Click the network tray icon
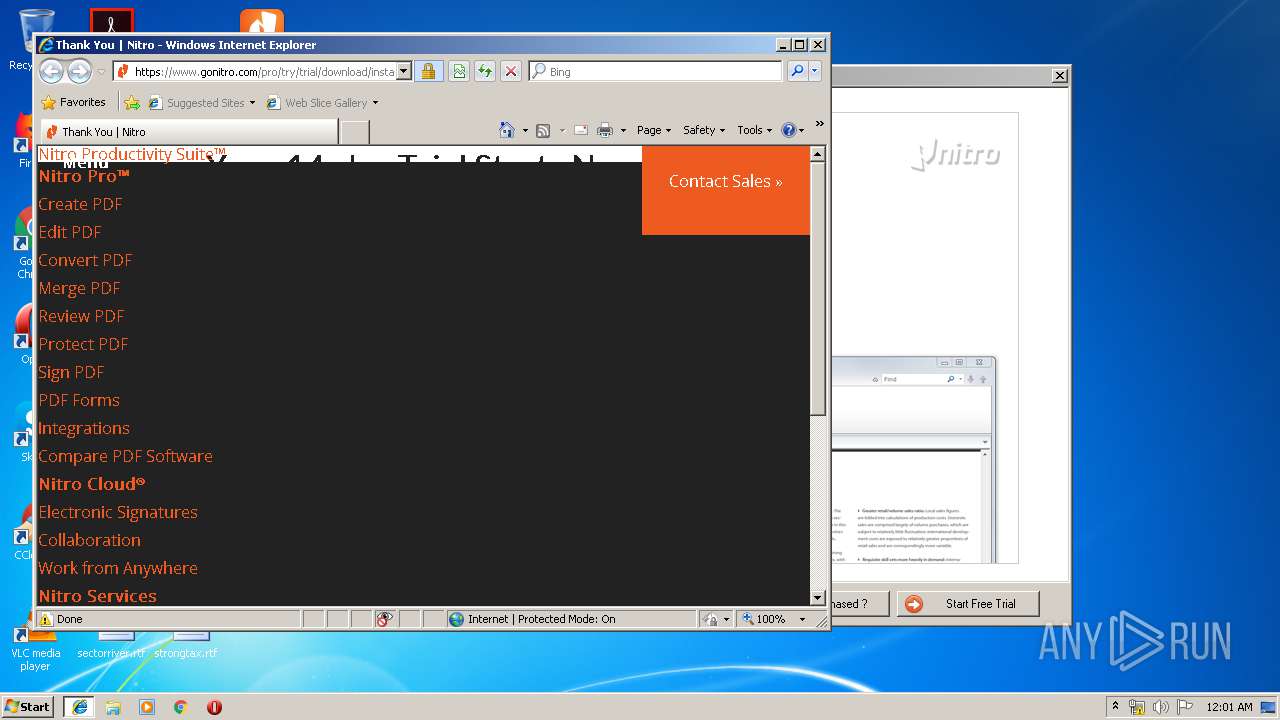Screen dimensions: 1280x720 pyautogui.click(x=1137, y=707)
